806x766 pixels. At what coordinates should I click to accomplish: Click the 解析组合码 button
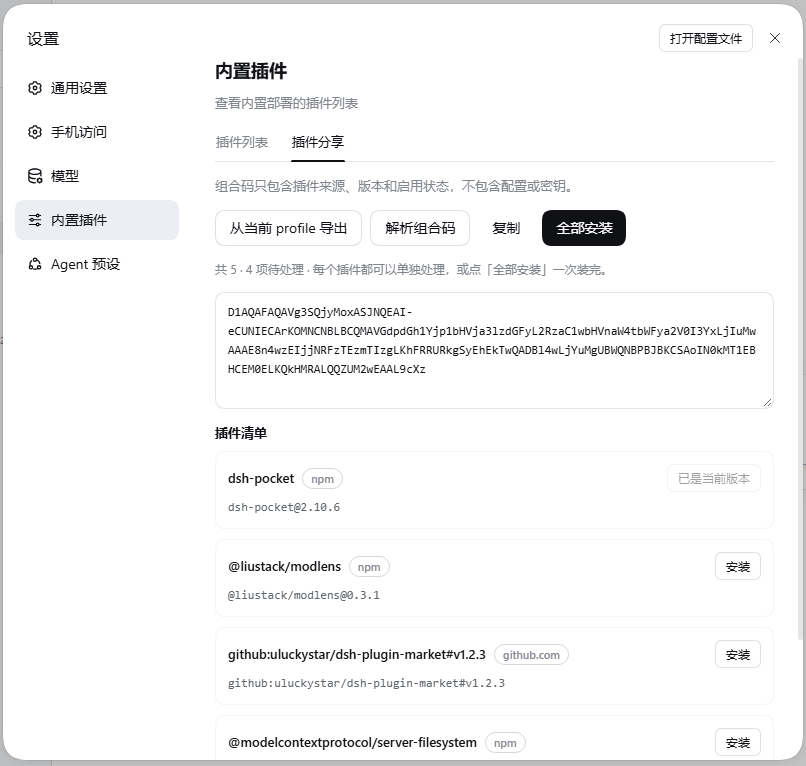(x=420, y=228)
